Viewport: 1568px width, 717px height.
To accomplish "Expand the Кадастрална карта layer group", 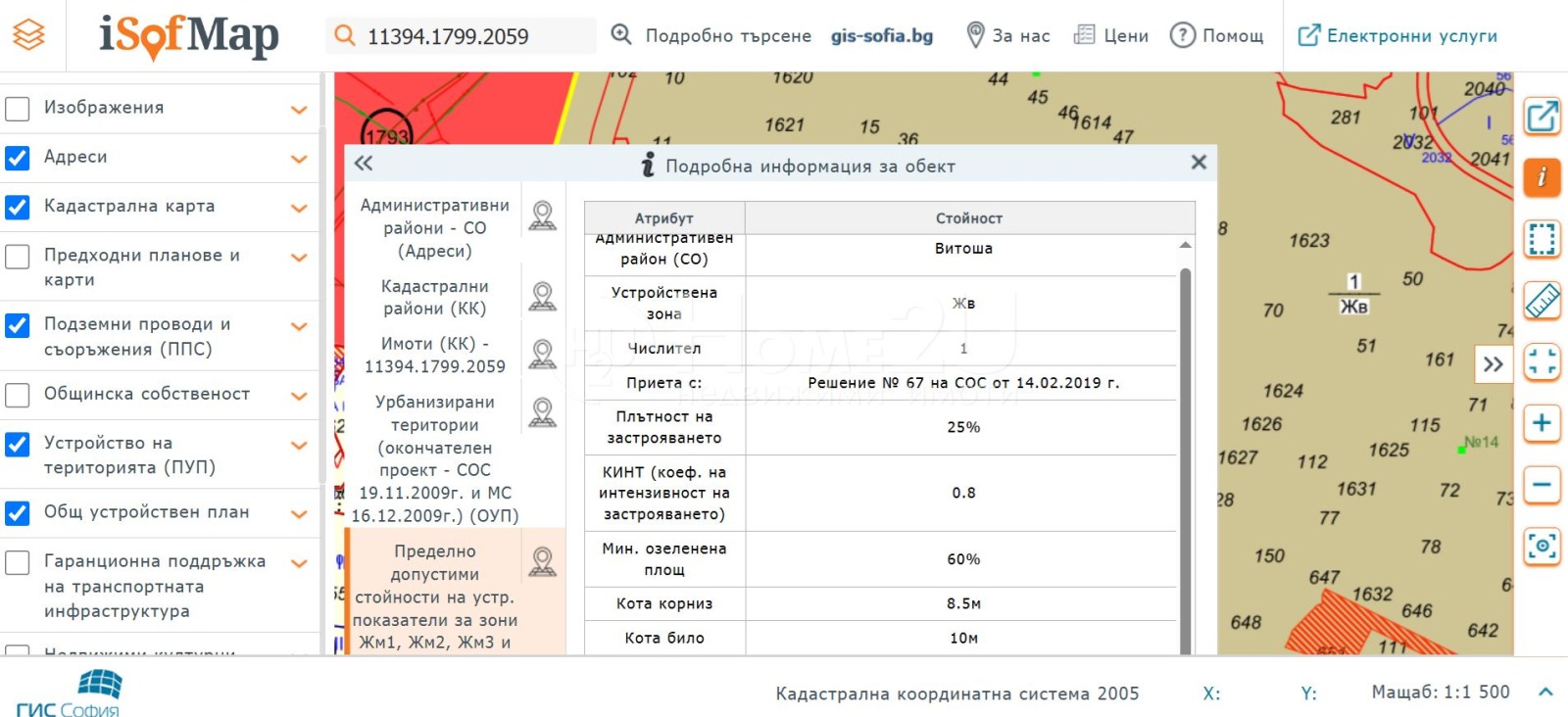I will point(299,208).
